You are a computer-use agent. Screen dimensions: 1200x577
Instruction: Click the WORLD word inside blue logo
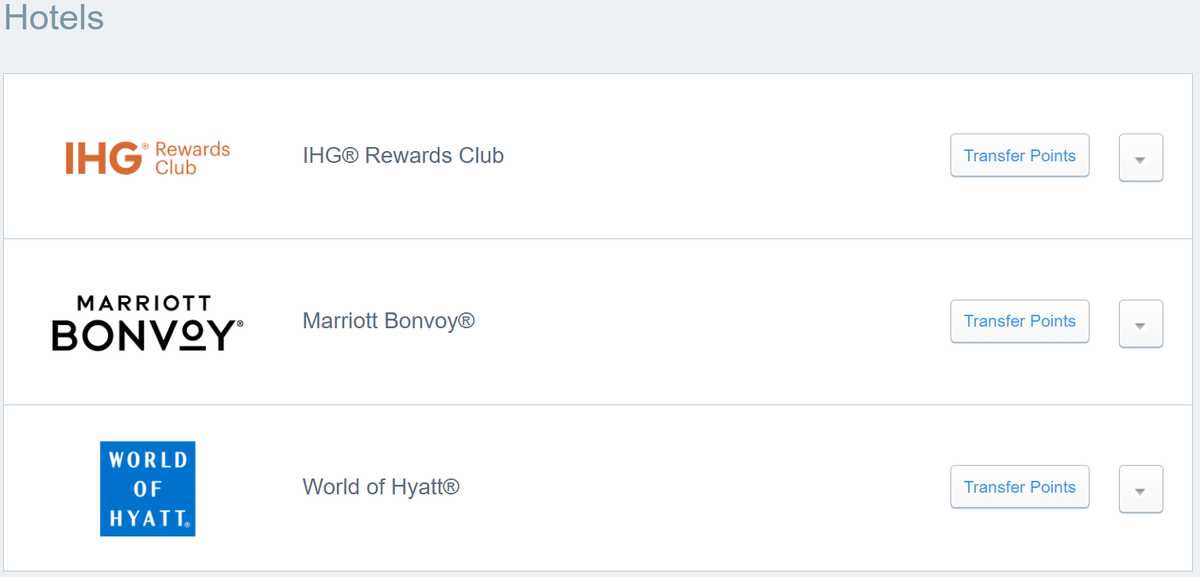coord(148,460)
